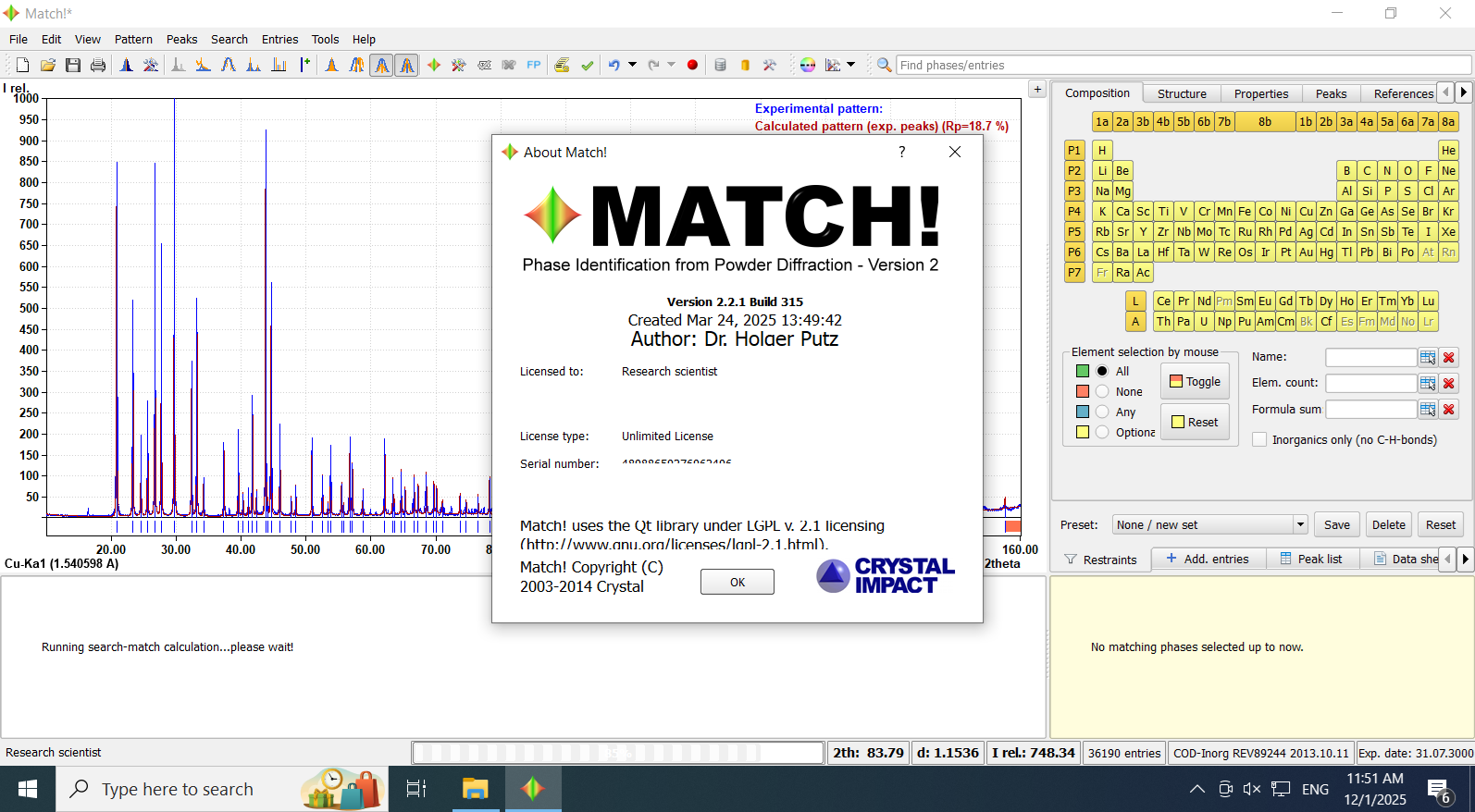Image resolution: width=1475 pixels, height=812 pixels.
Task: Open the Peaks menu
Action: pos(181,39)
